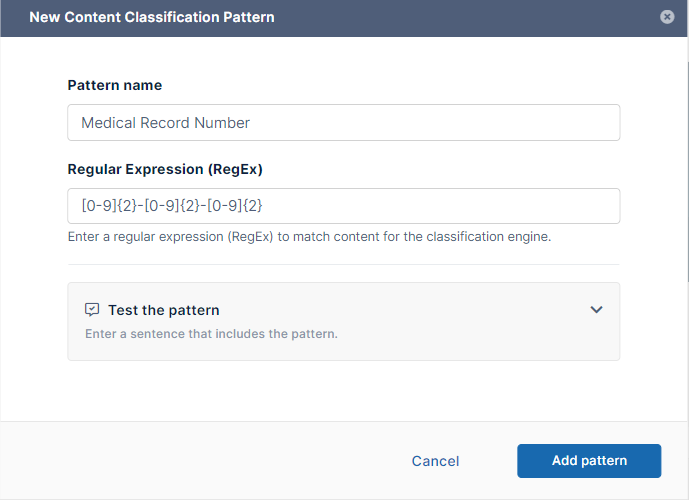This screenshot has height=500, width=689.
Task: Click the RegEx helper text below the field
Action: click(309, 237)
